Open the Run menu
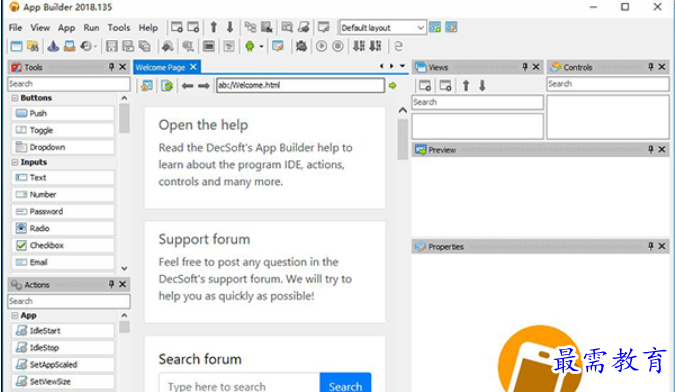The image size is (675, 392). [91, 28]
